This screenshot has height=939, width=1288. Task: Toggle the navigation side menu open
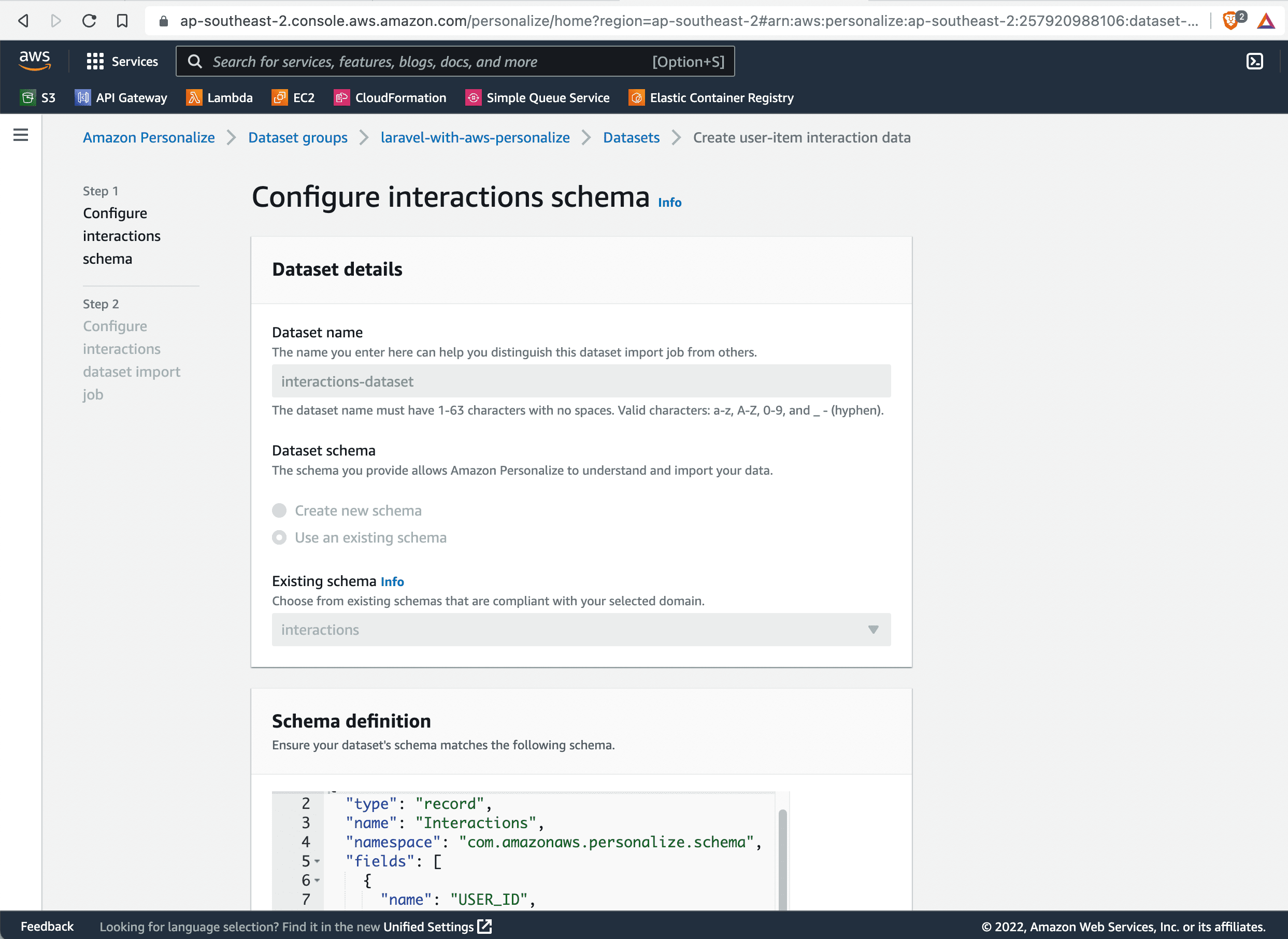tap(20, 136)
